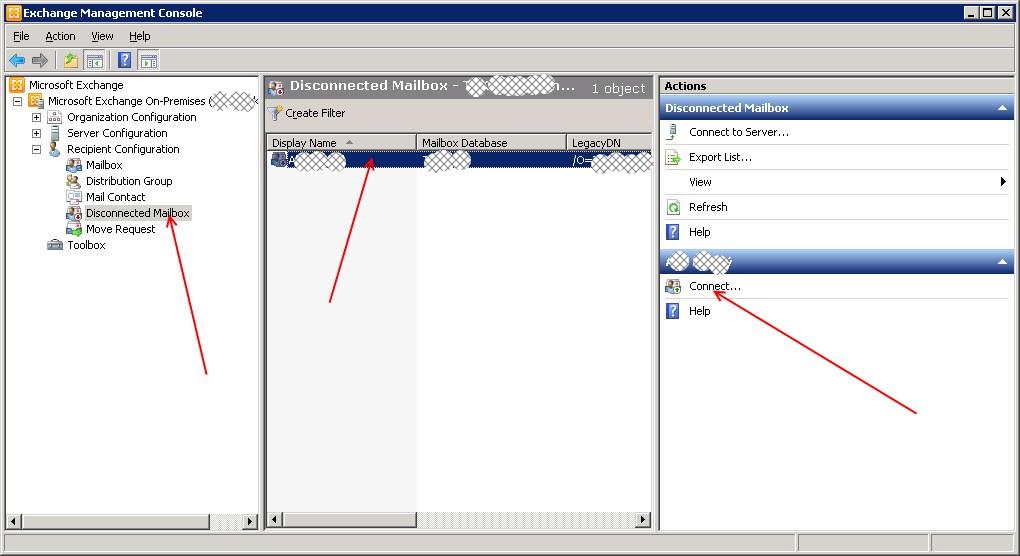Expand the Server Configuration node
Viewport: 1020px width, 556px height.
click(37, 133)
